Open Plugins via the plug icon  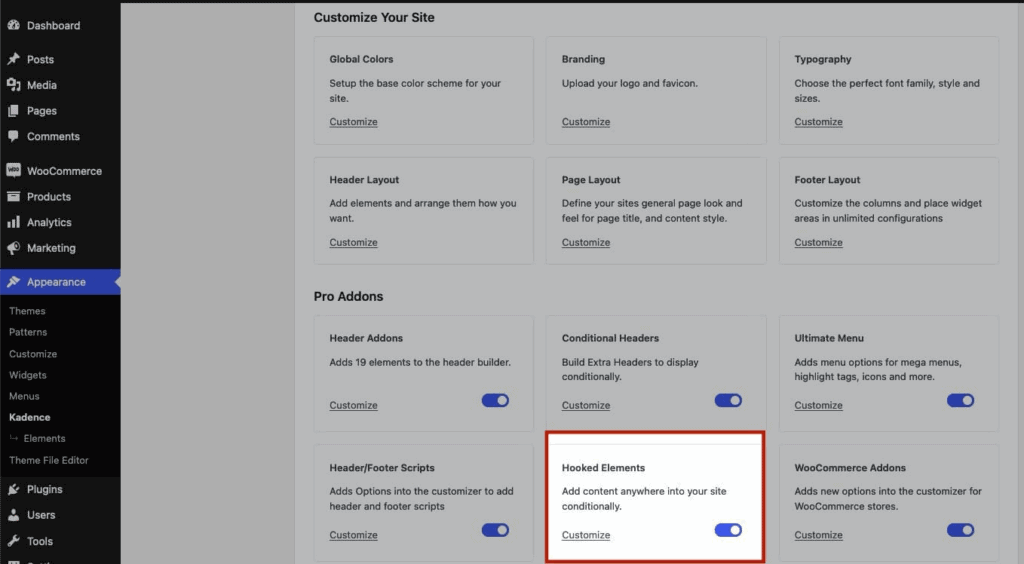click(13, 490)
